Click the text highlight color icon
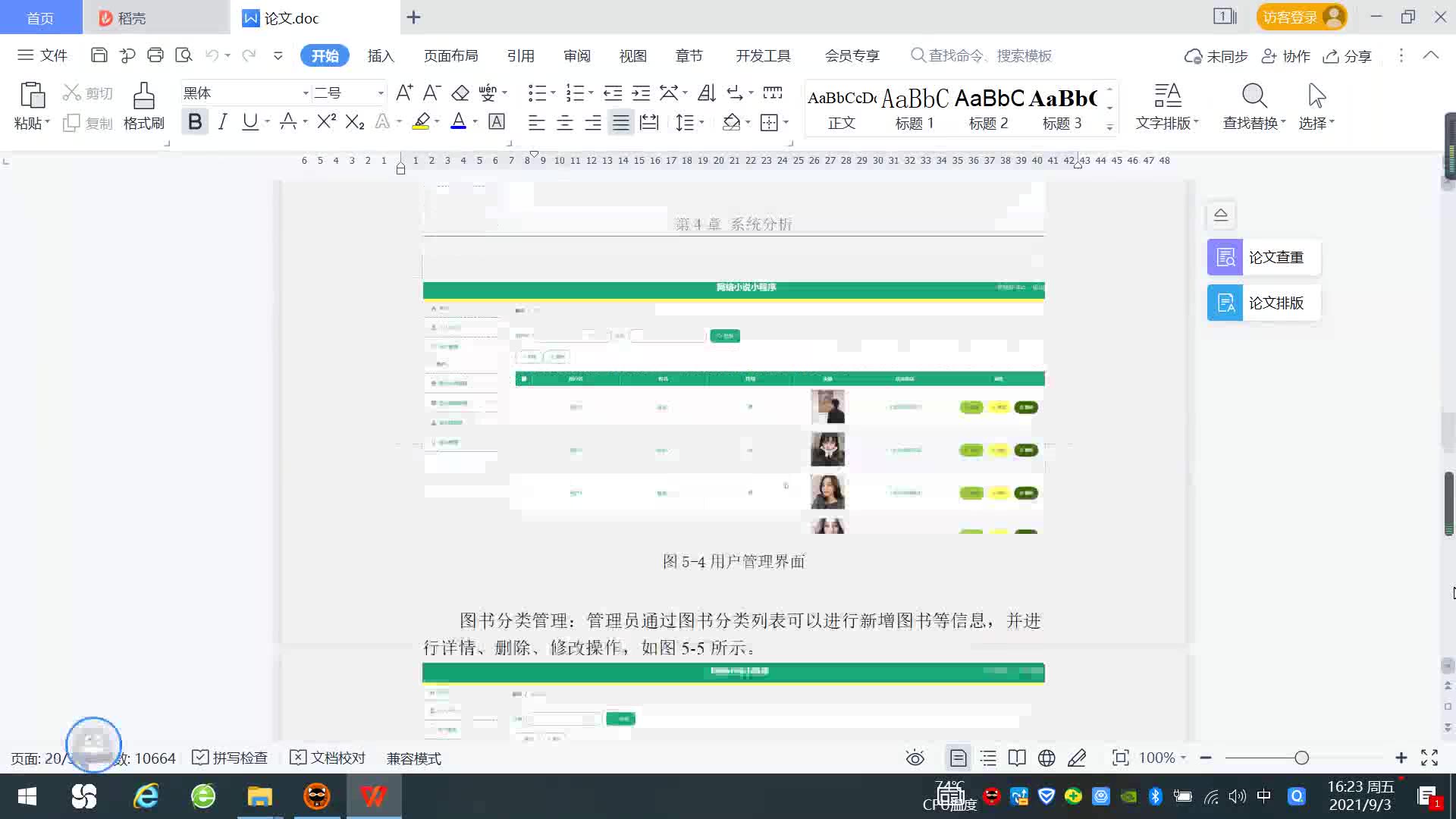This screenshot has width=1456, height=819. (x=421, y=121)
